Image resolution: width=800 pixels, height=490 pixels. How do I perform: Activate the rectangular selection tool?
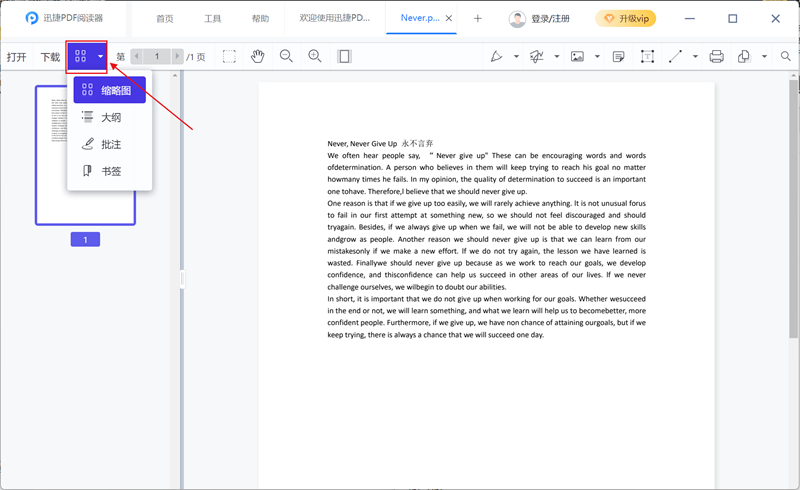click(229, 57)
